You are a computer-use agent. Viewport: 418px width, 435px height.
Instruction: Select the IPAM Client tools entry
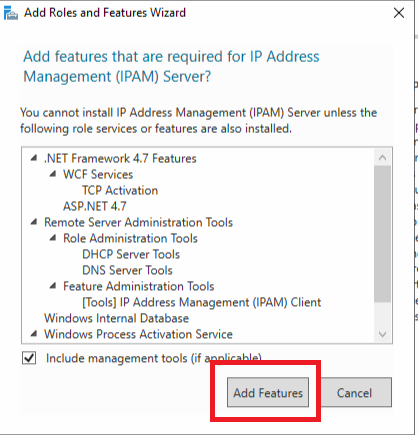(x=202, y=302)
